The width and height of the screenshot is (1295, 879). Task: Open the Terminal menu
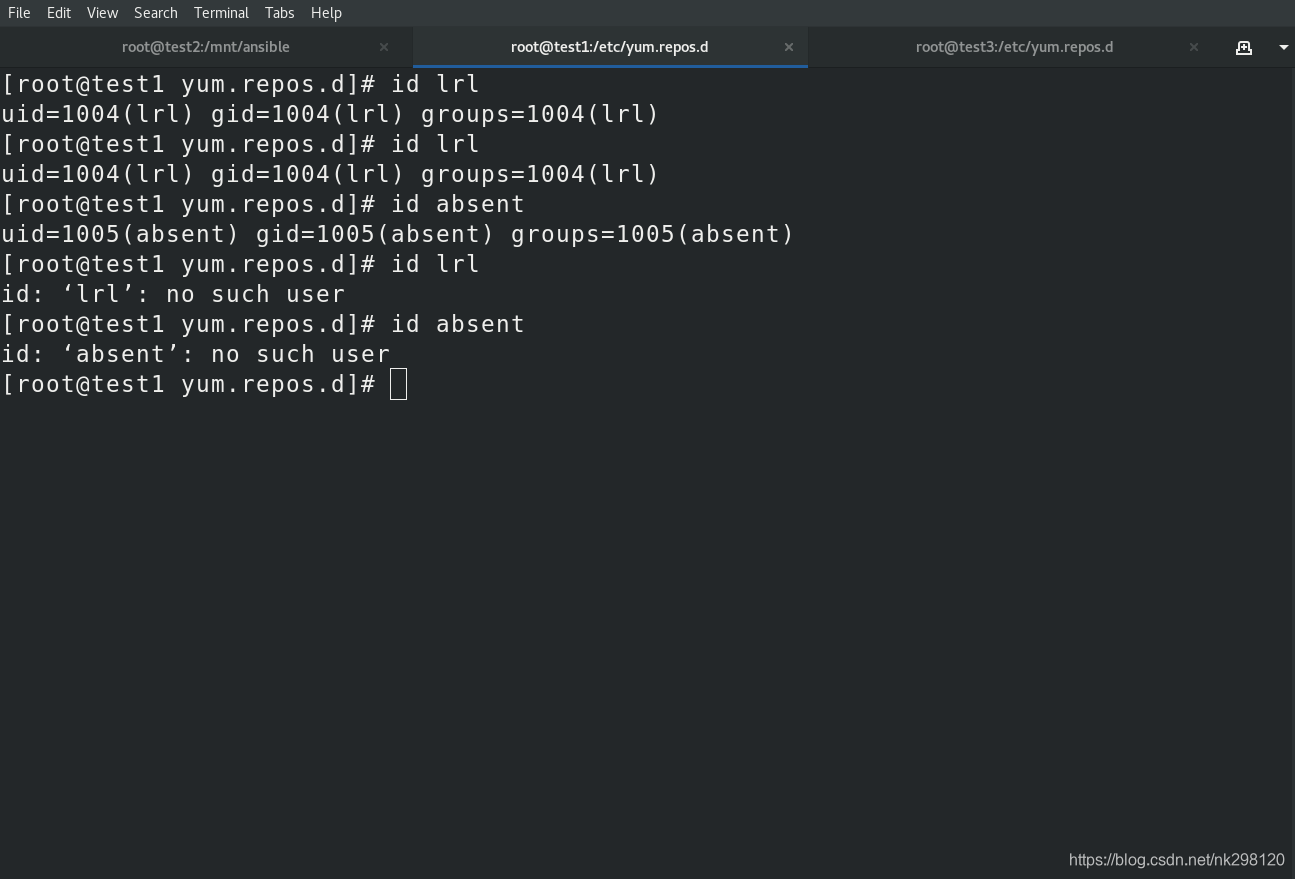[x=221, y=13]
